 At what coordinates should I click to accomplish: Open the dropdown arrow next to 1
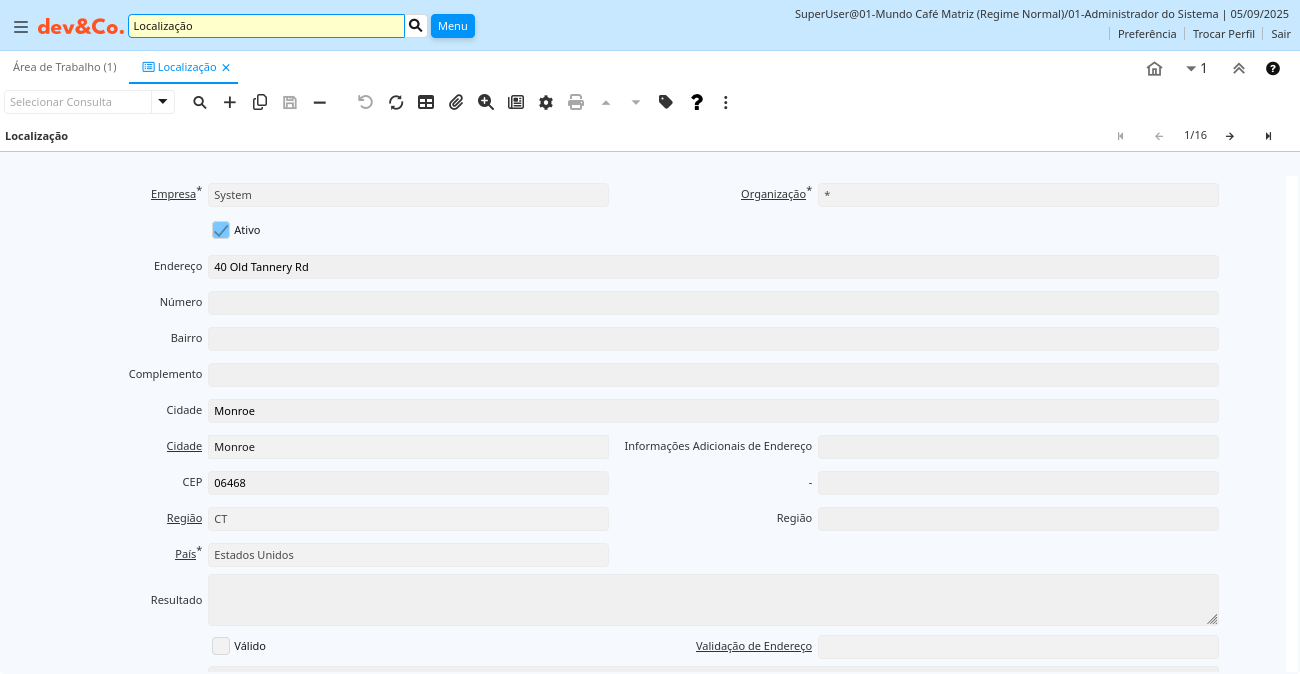[1191, 68]
